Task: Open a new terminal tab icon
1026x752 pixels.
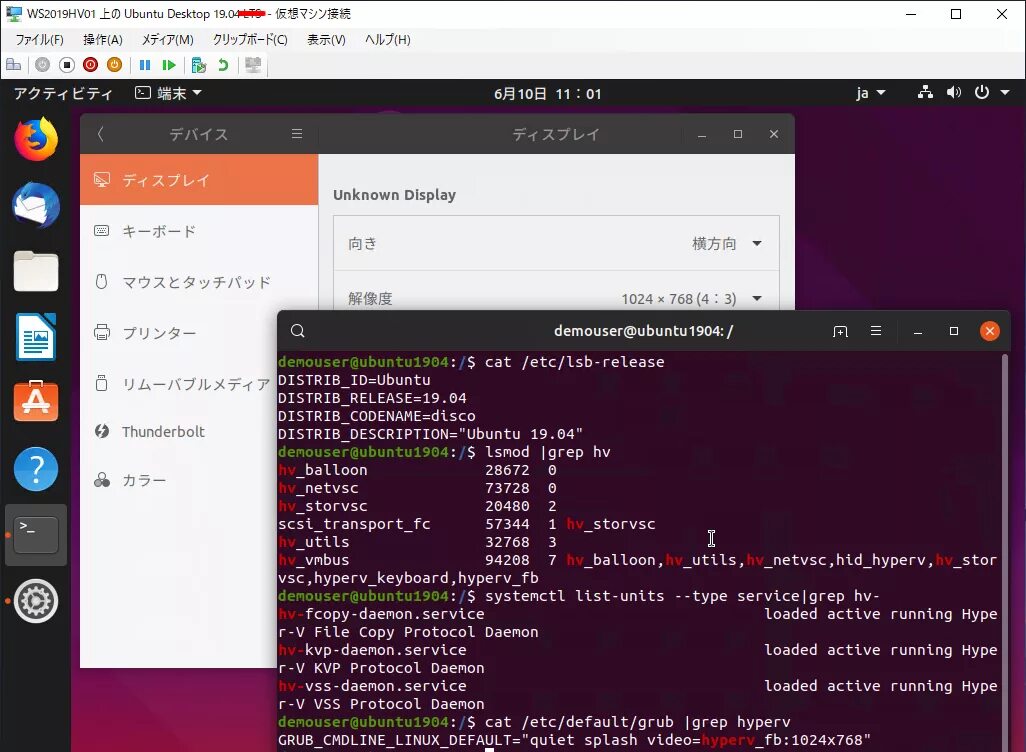Action: 840,331
